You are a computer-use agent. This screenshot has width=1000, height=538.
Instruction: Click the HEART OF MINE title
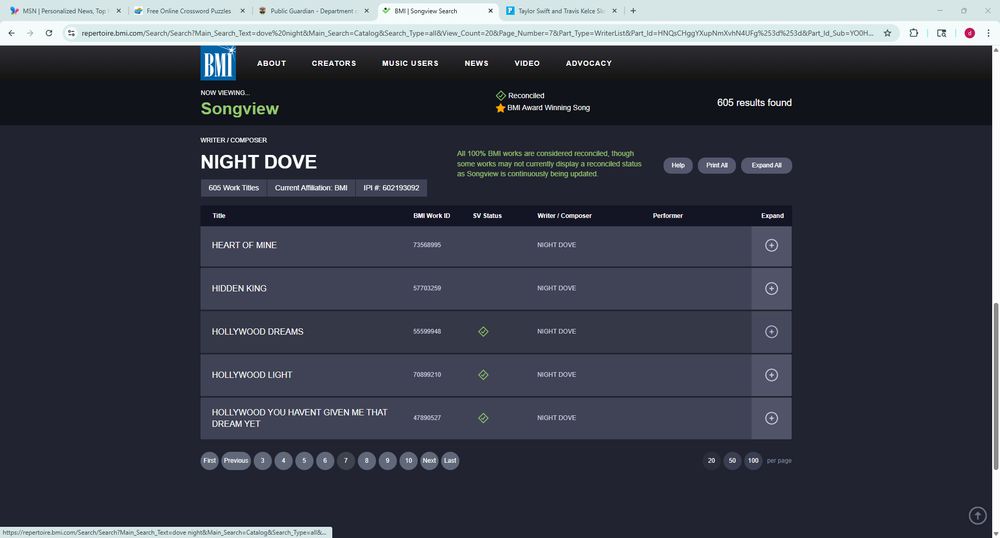tap(244, 245)
